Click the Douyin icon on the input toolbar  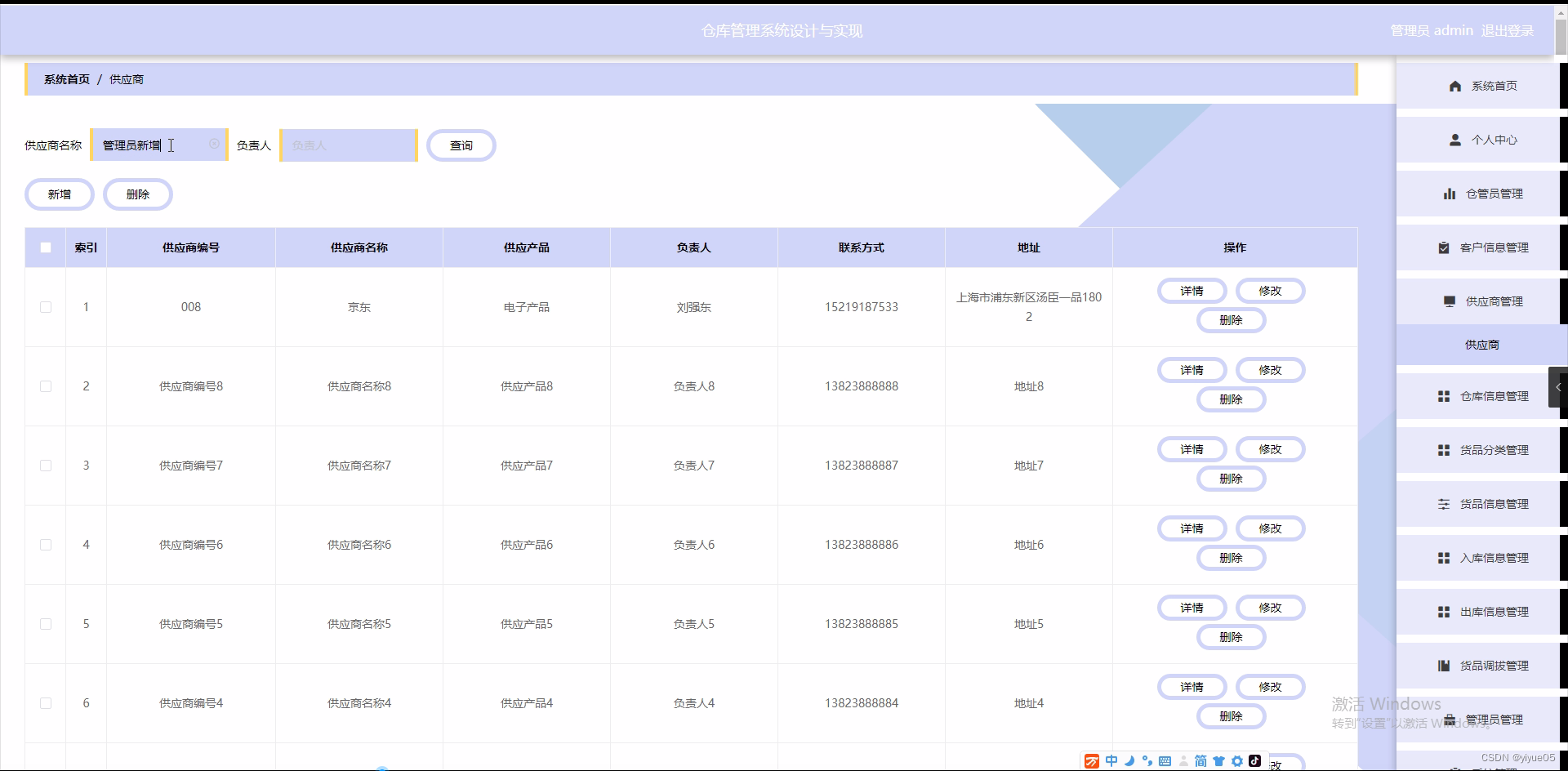point(1256,760)
